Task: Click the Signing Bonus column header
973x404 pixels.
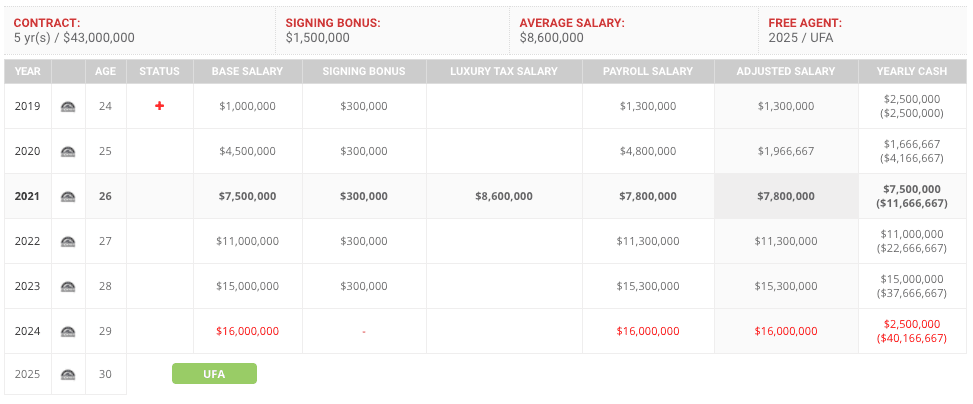Action: [x=363, y=71]
